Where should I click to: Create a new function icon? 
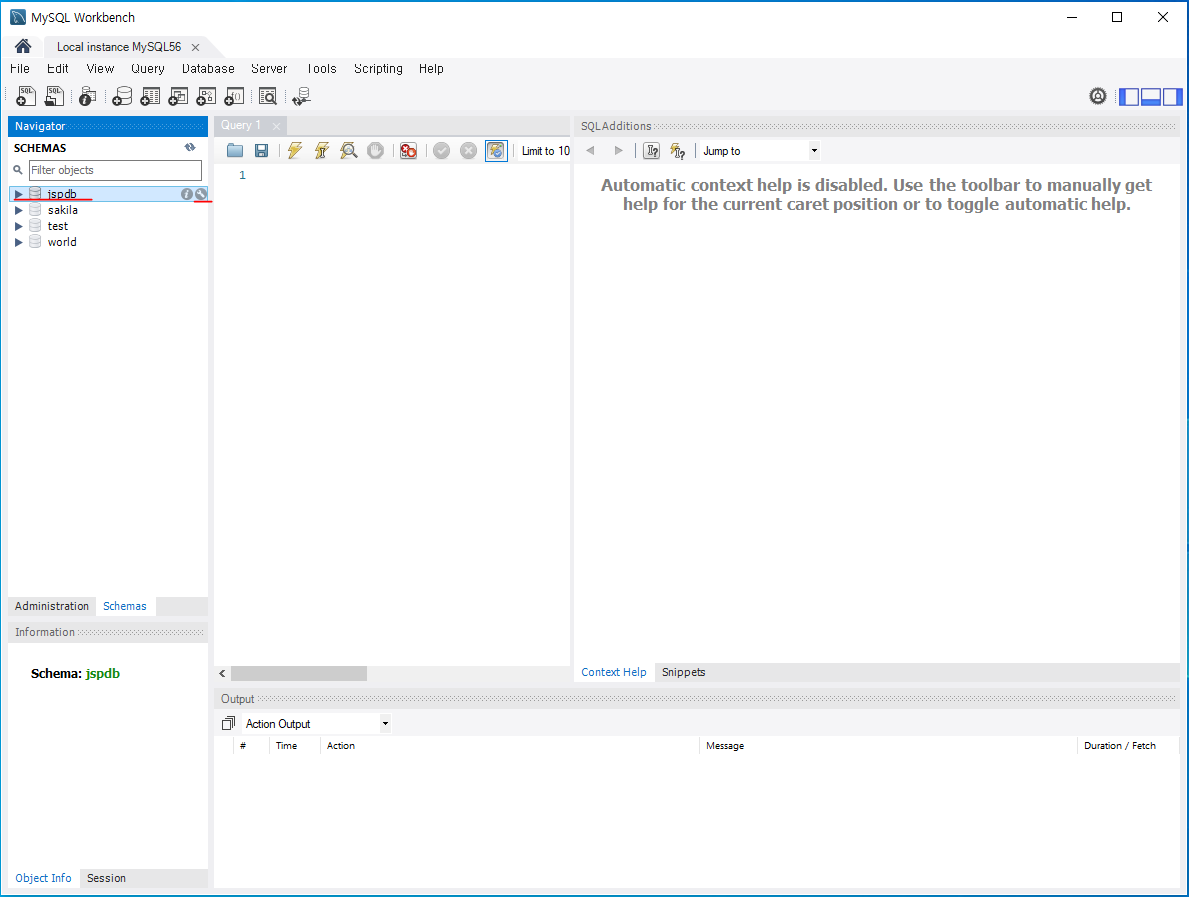(x=234, y=96)
